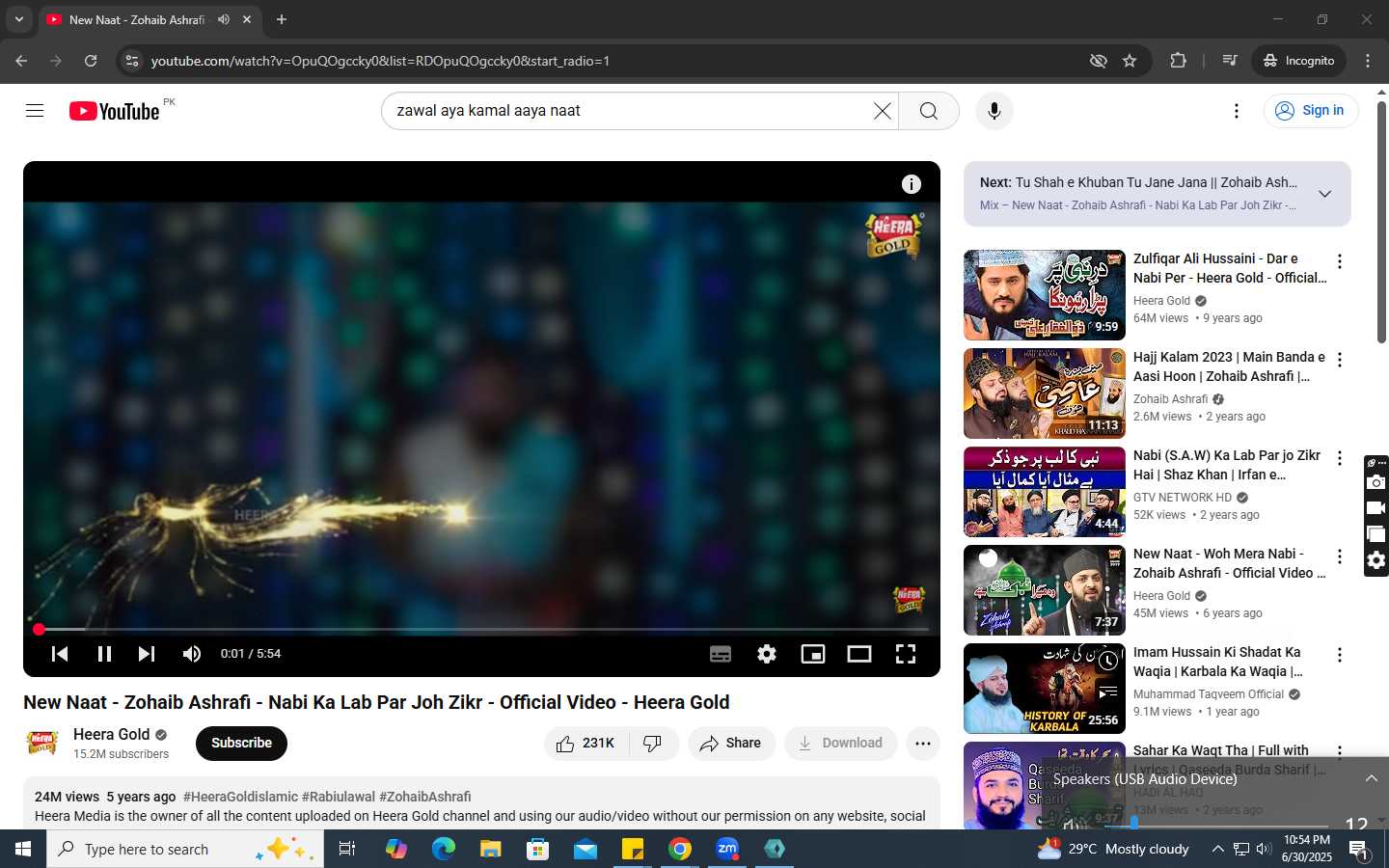Go back in browser

(21, 61)
